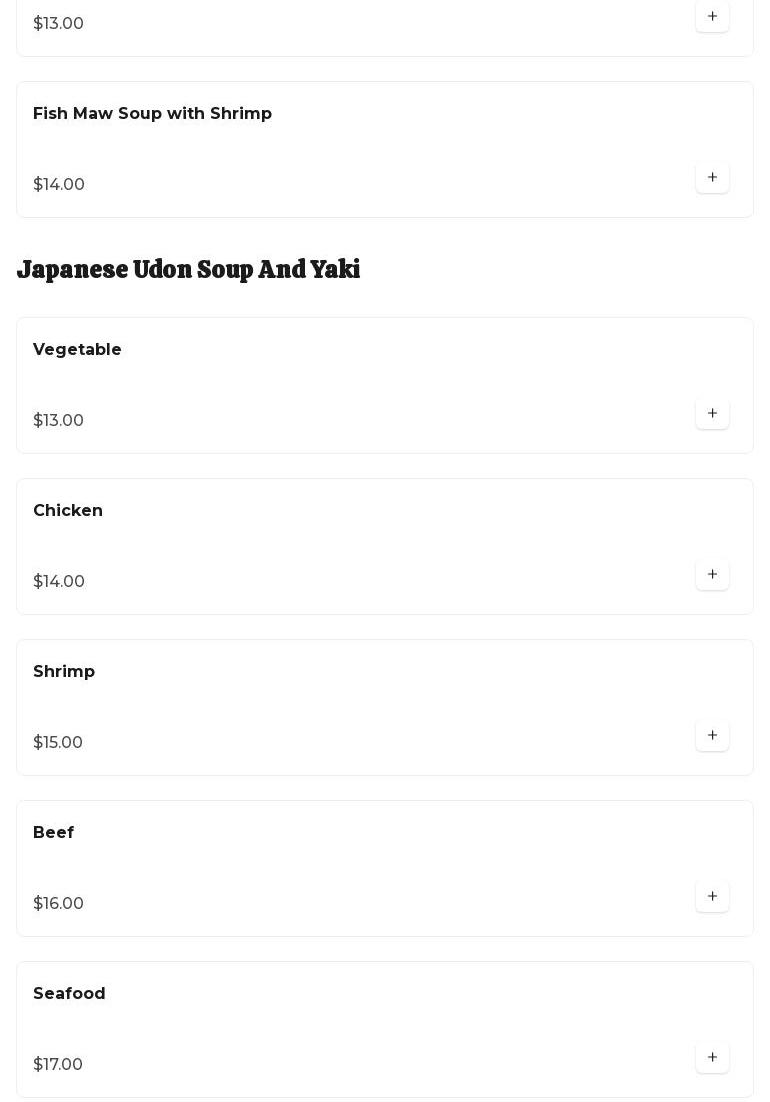Viewport: 770px width, 1102px height.
Task: Click the $15.00 price of Shrimp udon
Action: [x=58, y=743]
